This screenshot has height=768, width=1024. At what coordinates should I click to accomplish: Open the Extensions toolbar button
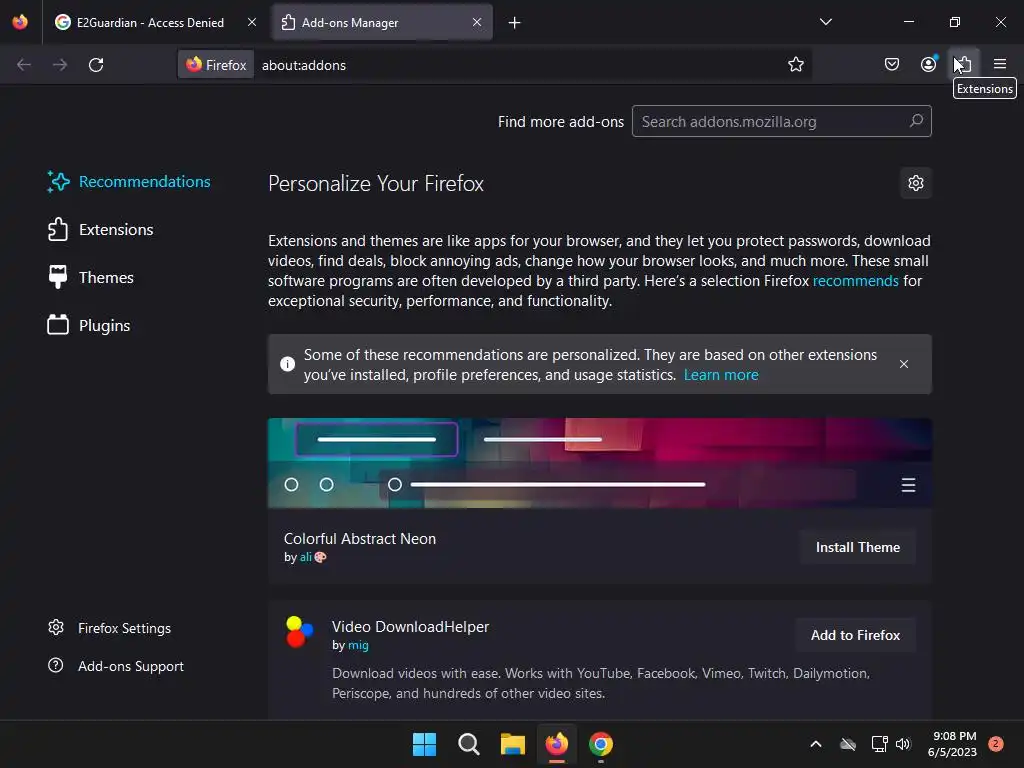(x=964, y=65)
